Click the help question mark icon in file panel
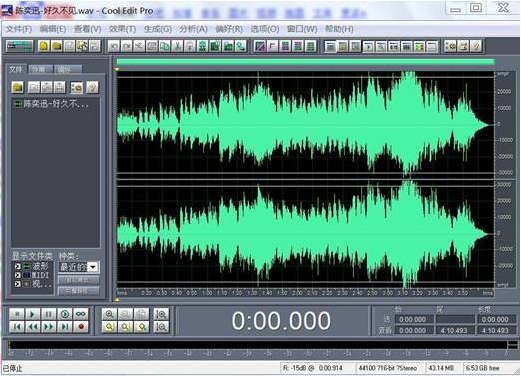 92,88
